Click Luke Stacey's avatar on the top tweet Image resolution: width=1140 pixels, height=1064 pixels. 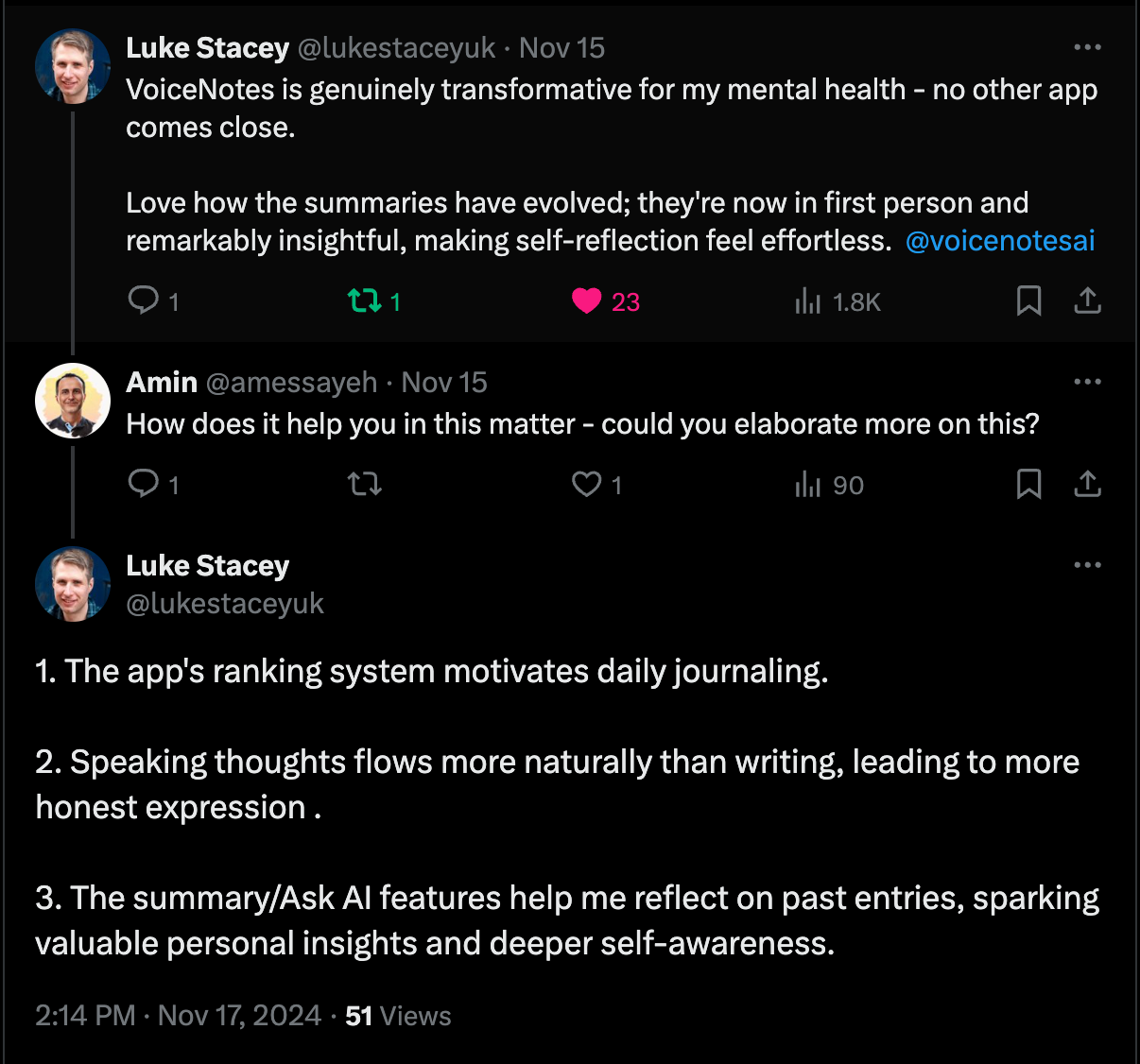tap(73, 66)
